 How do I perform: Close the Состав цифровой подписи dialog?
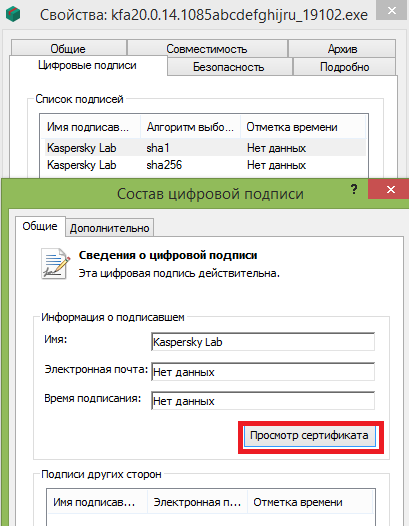point(390,189)
